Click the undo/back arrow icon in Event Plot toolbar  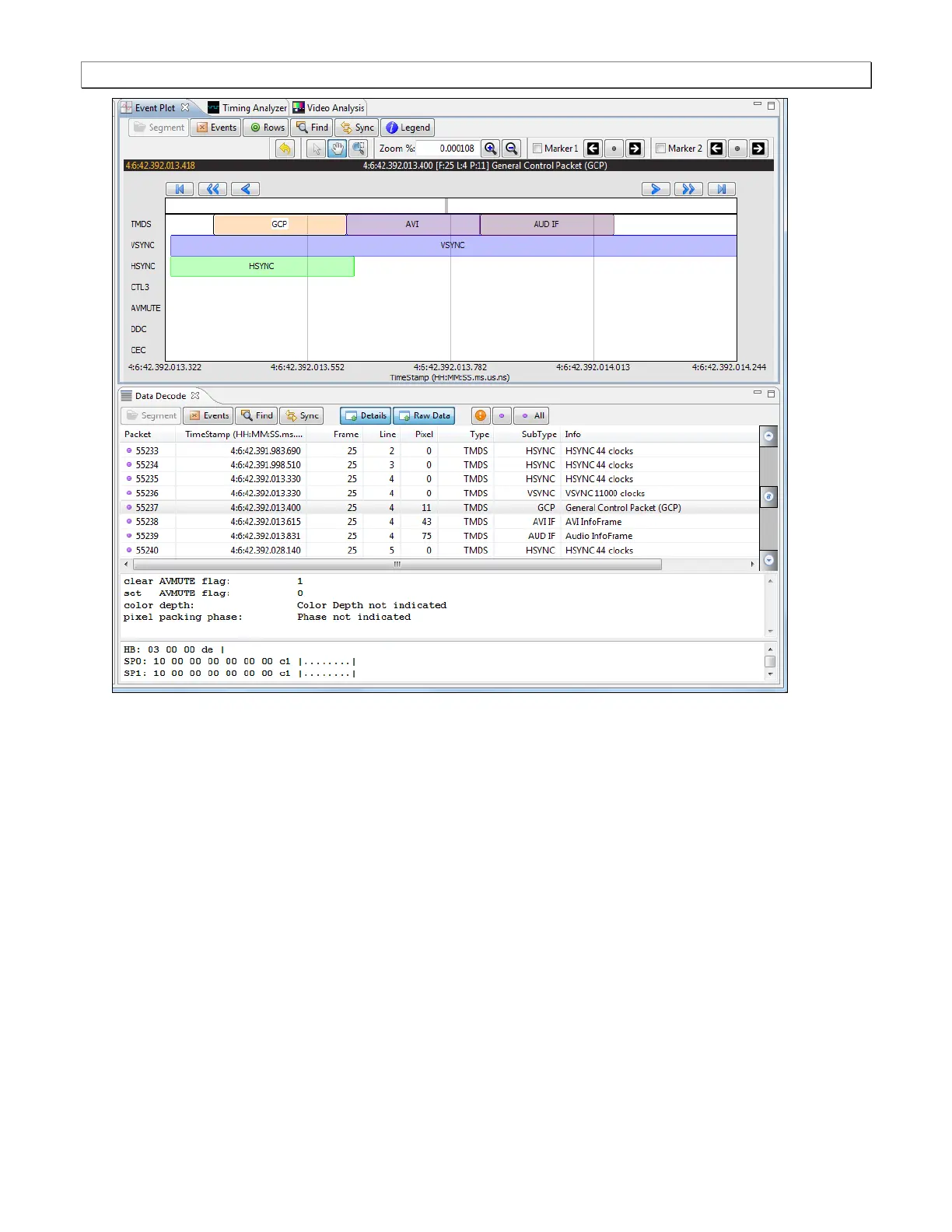coord(285,149)
